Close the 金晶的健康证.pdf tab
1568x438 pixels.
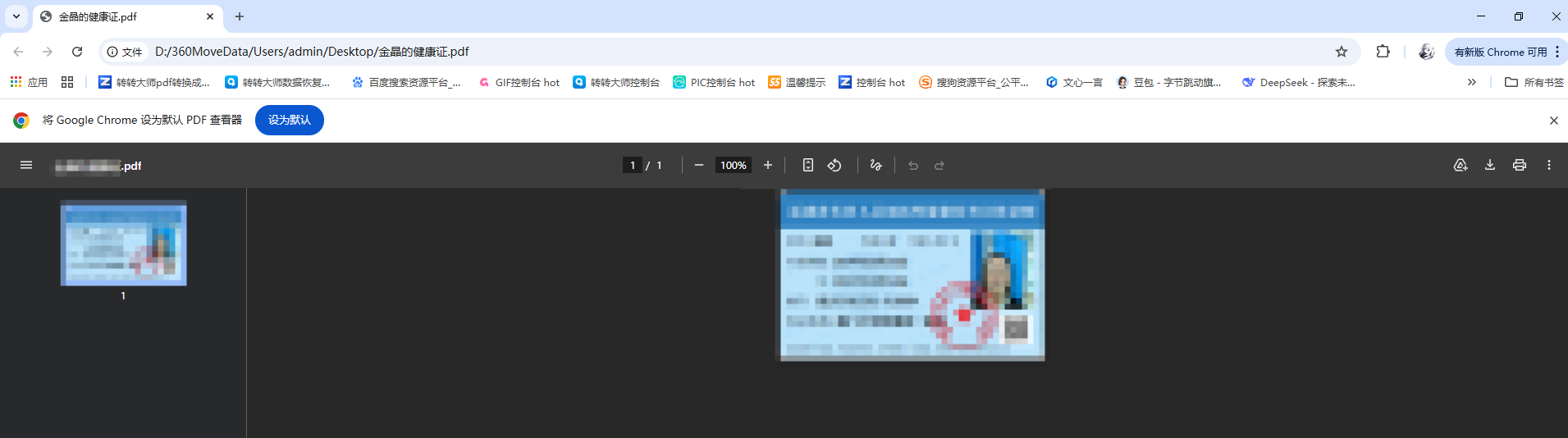click(x=210, y=16)
